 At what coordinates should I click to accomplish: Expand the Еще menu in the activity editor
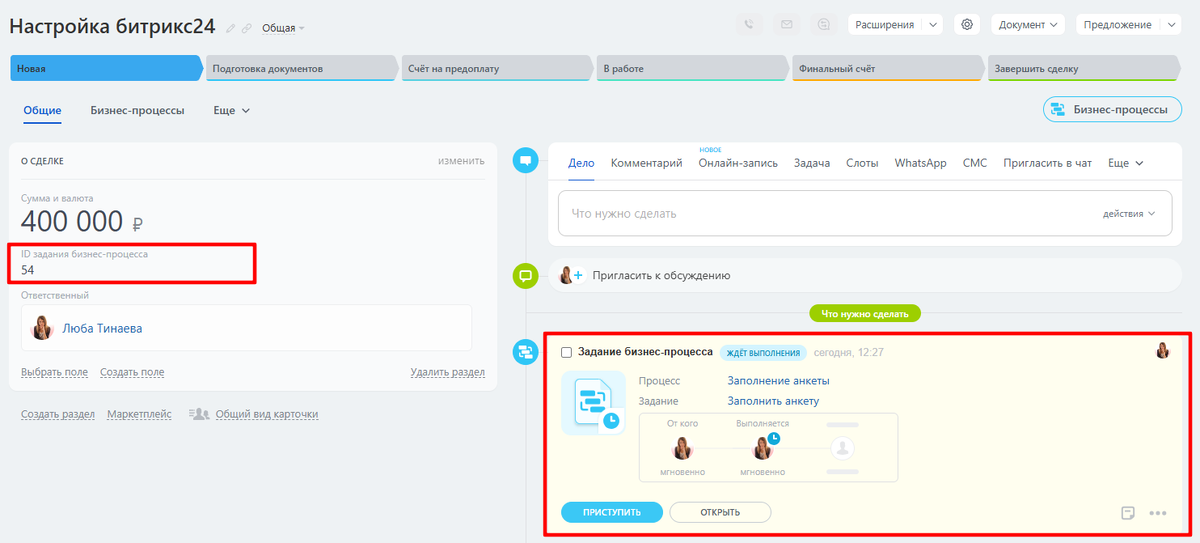pyautogui.click(x=1125, y=163)
